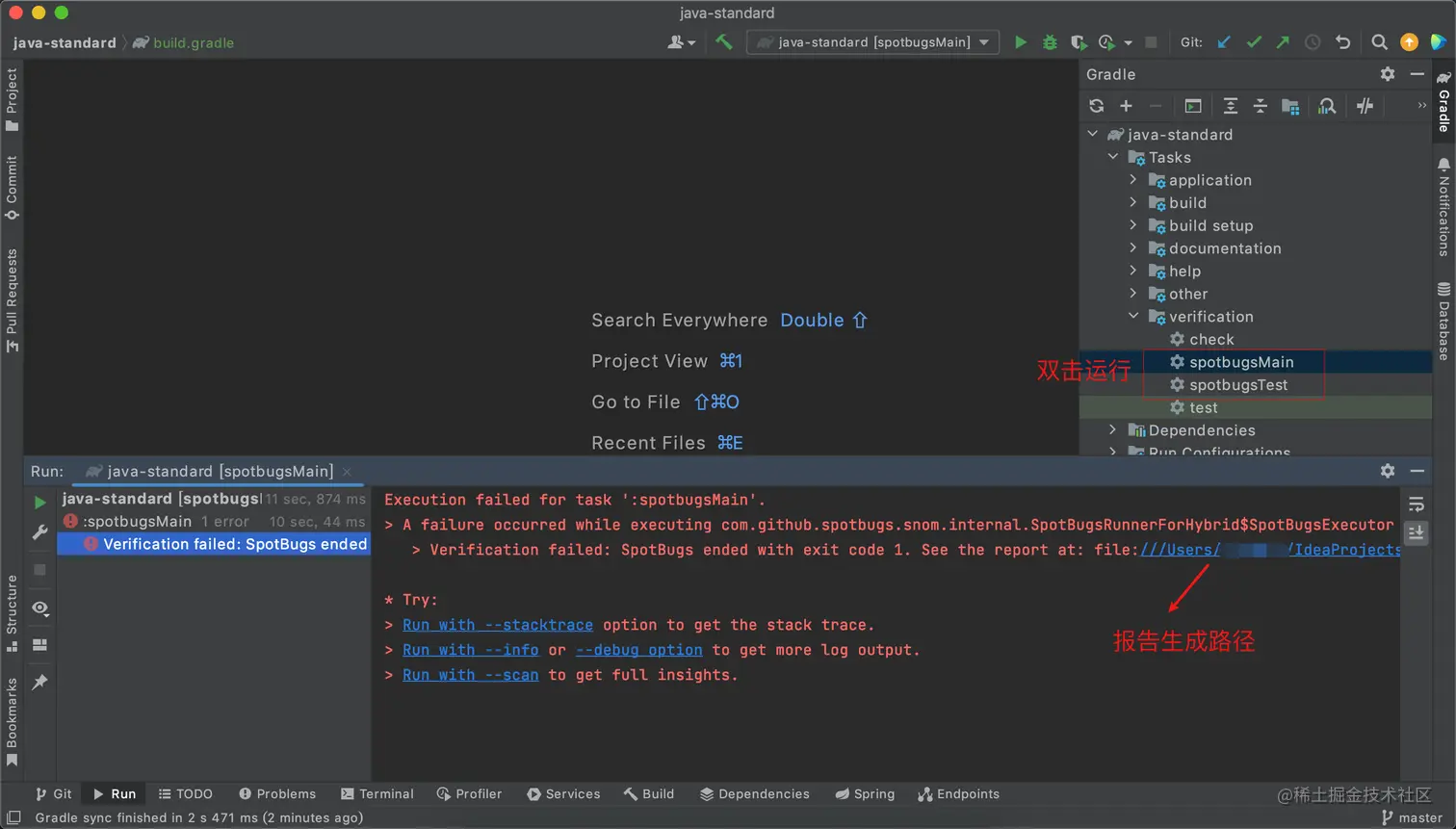1456x829 pixels.
Task: Click the orange IDE update arrow icon
Action: point(1409,42)
